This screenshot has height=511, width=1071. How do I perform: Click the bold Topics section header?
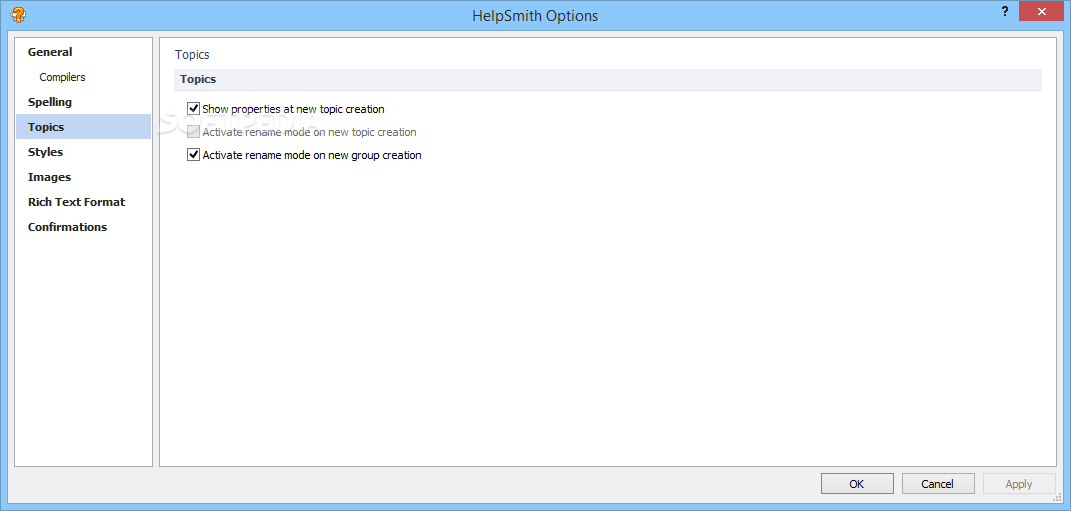tap(198, 79)
